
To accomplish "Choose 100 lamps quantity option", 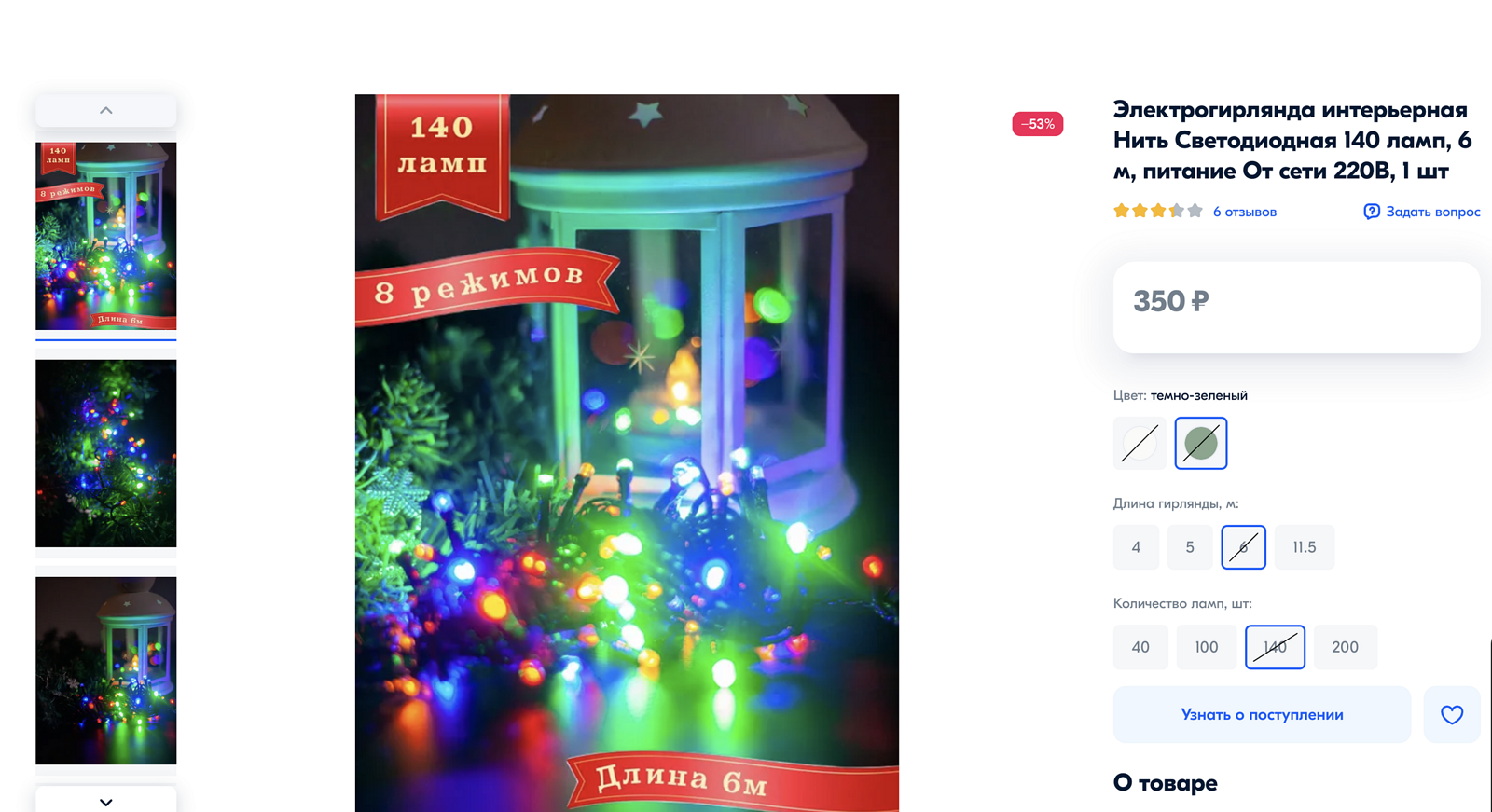I will pyautogui.click(x=1207, y=647).
